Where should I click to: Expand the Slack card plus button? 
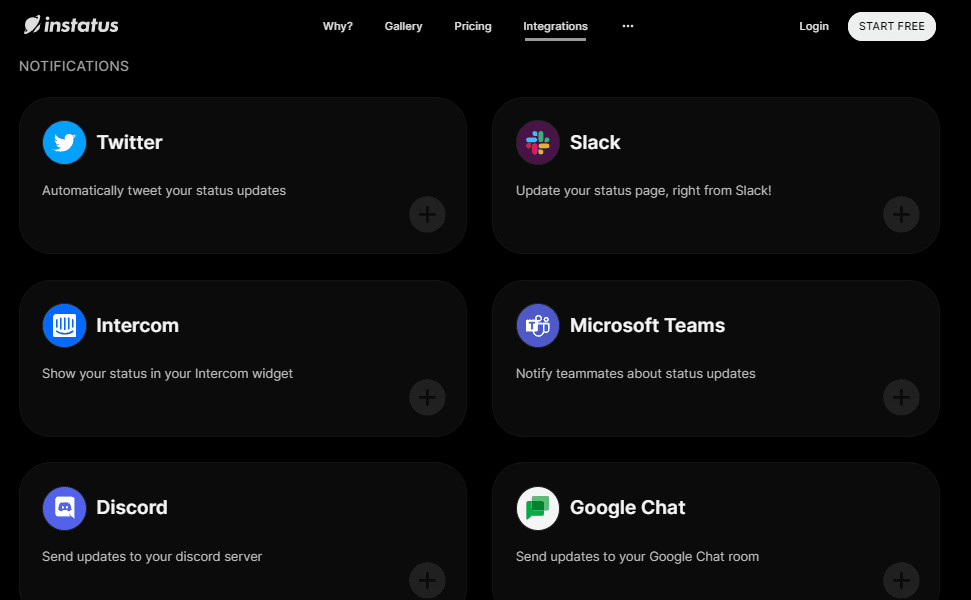[901, 214]
